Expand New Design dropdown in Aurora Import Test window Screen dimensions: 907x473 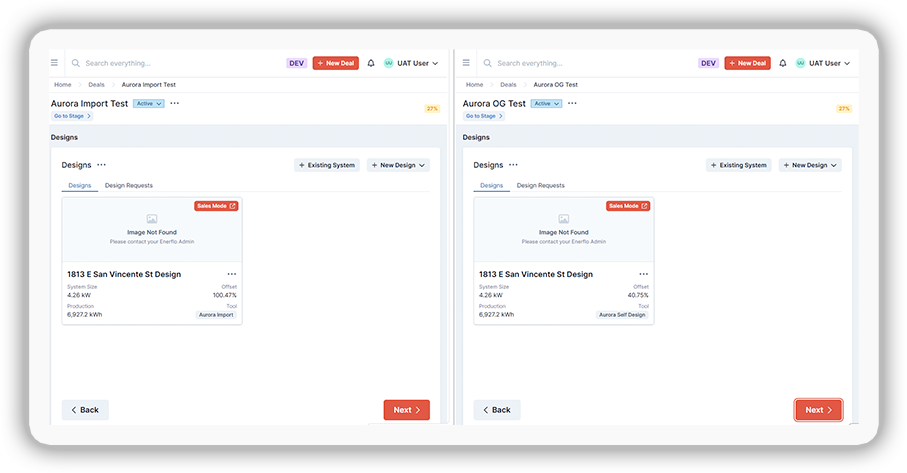pyautogui.click(x=398, y=165)
